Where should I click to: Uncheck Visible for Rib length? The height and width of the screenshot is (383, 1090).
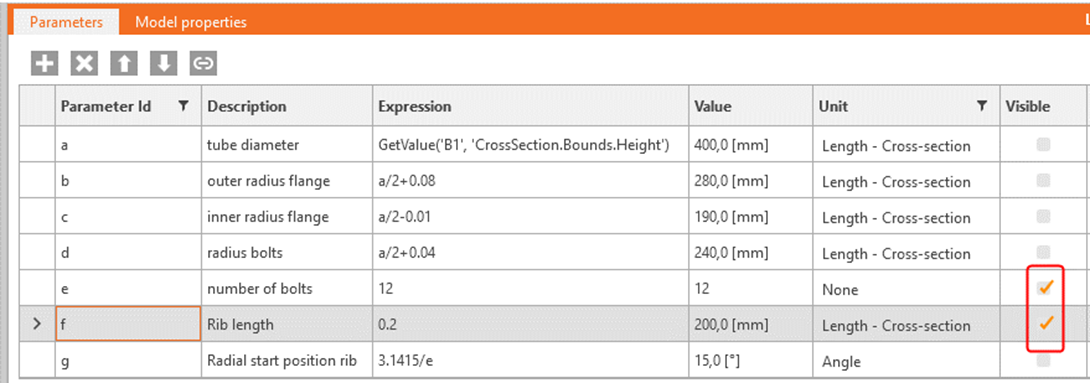1044,324
